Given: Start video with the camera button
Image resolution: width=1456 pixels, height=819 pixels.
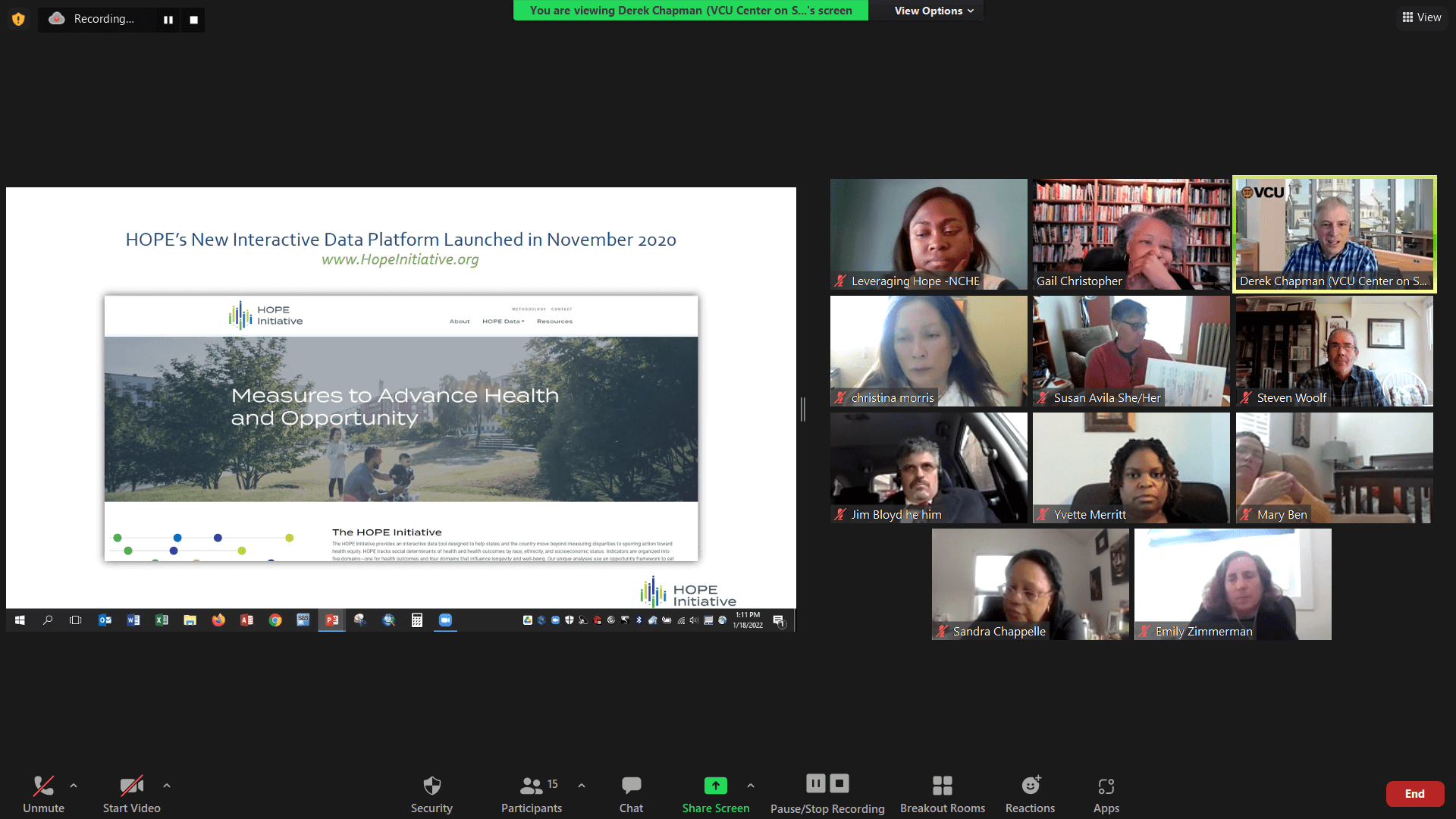Looking at the screenshot, I should click(132, 794).
